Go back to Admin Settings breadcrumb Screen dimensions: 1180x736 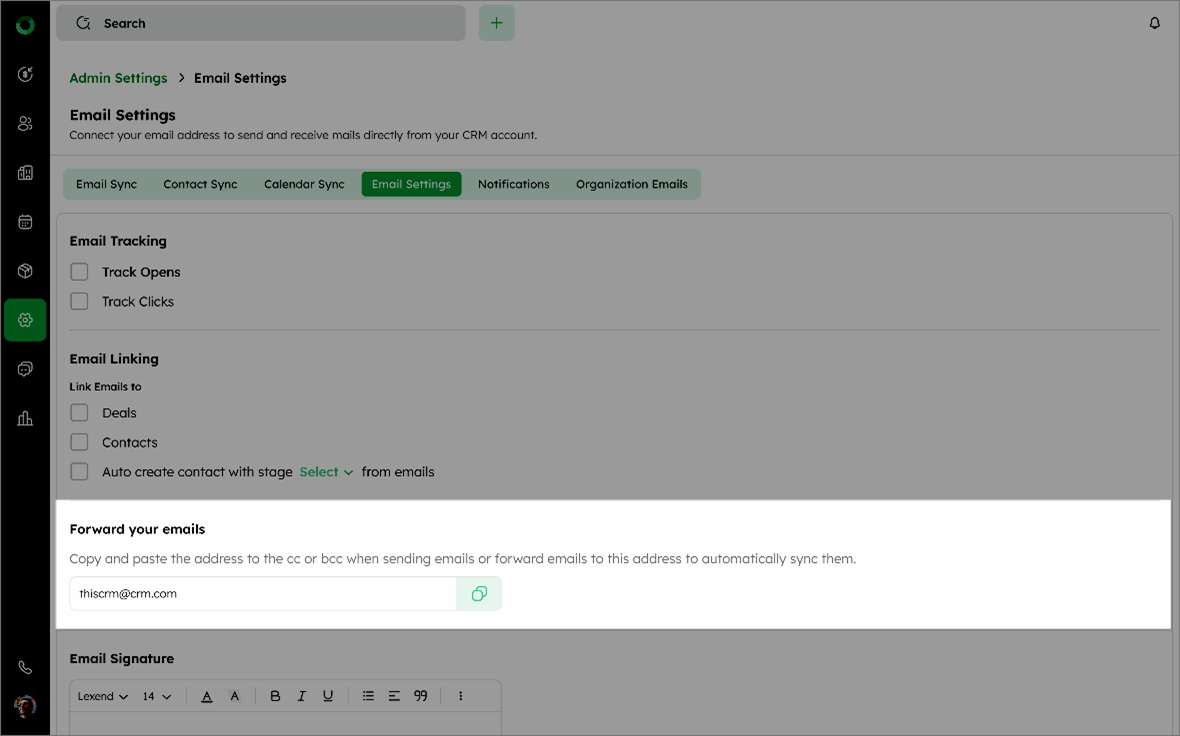coord(118,78)
